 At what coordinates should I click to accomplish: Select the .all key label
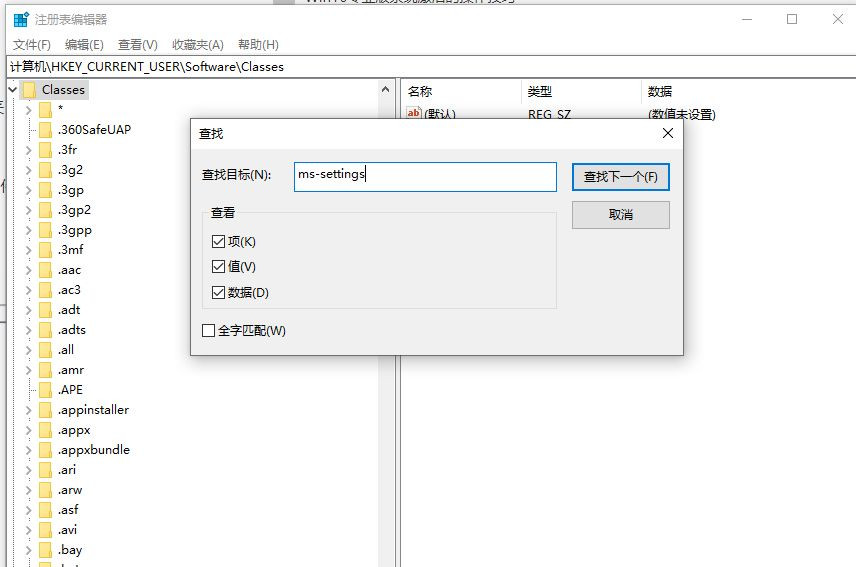(x=66, y=350)
